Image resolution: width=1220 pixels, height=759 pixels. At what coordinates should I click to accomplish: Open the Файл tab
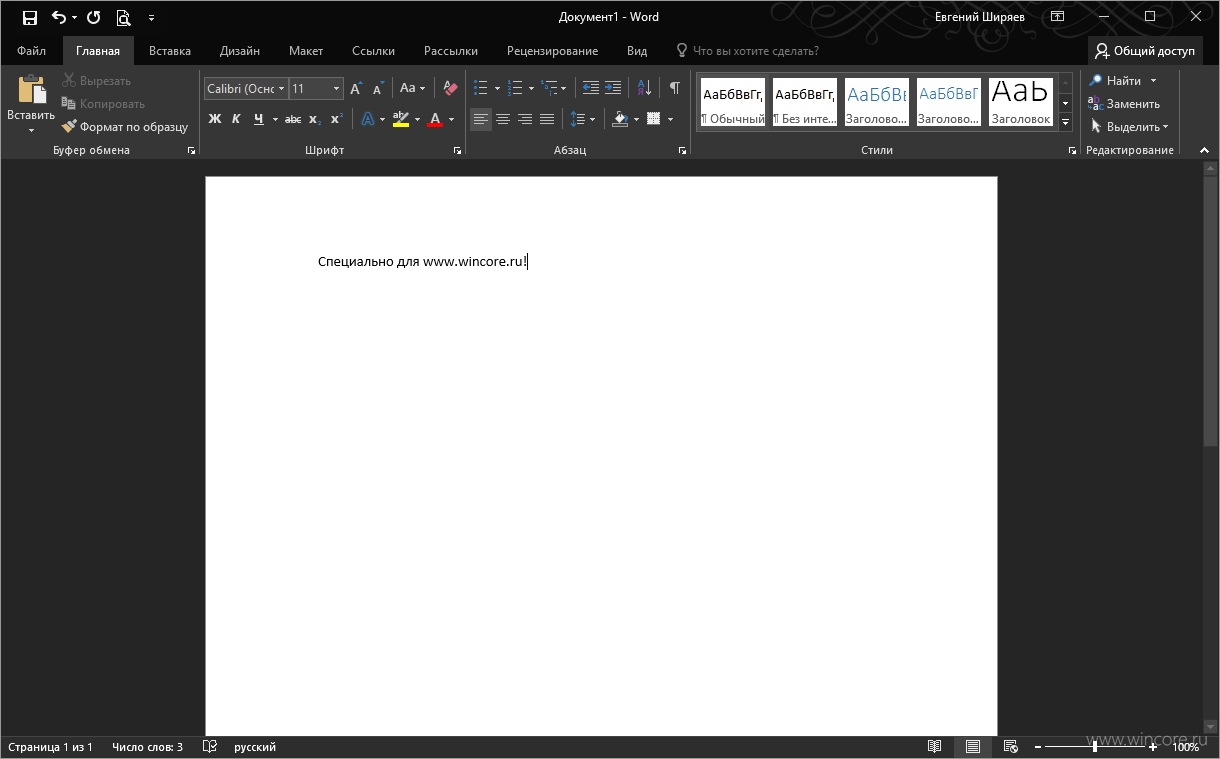[x=31, y=51]
